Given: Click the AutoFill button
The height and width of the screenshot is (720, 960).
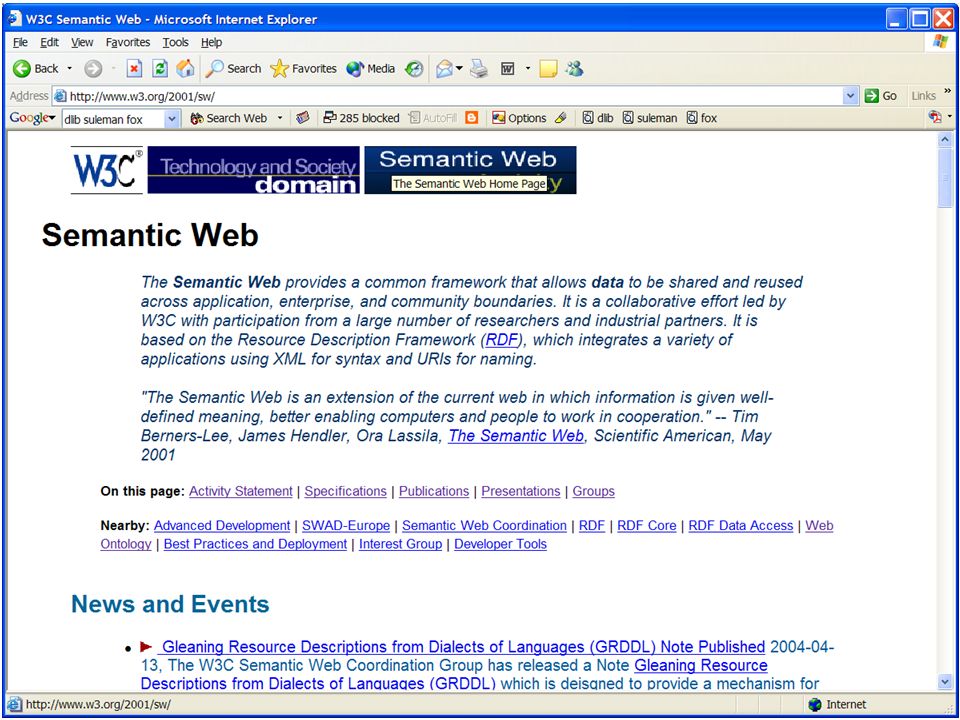Looking at the screenshot, I should 432,118.
